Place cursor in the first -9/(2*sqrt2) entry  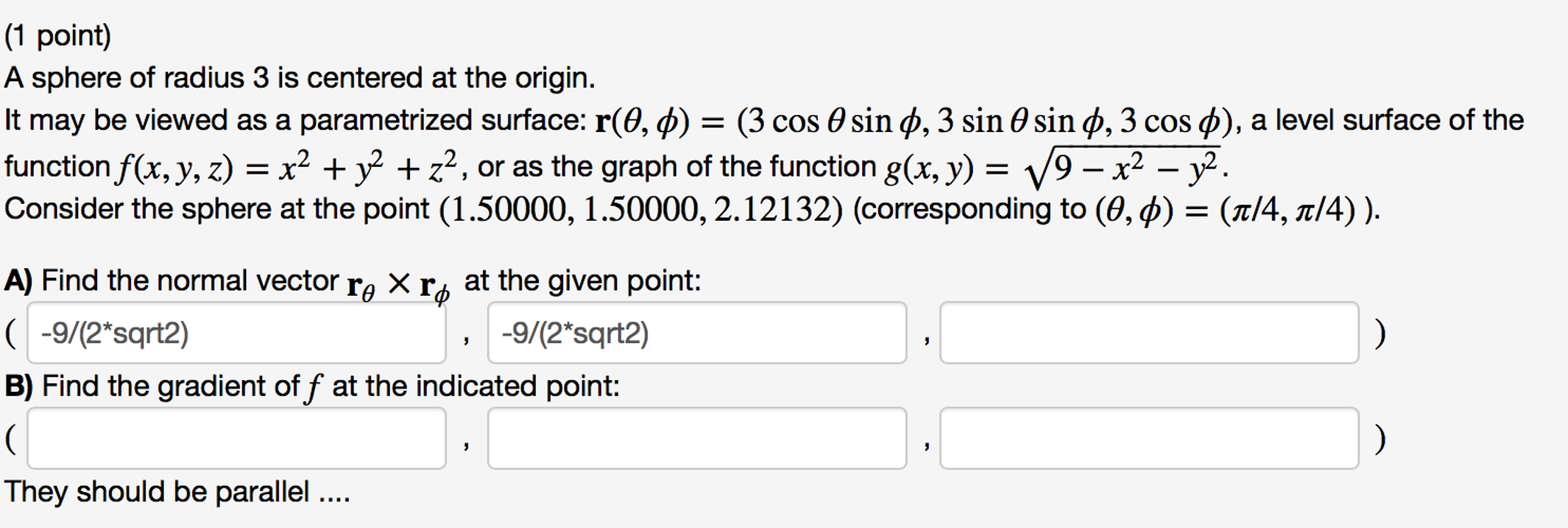pos(238,334)
